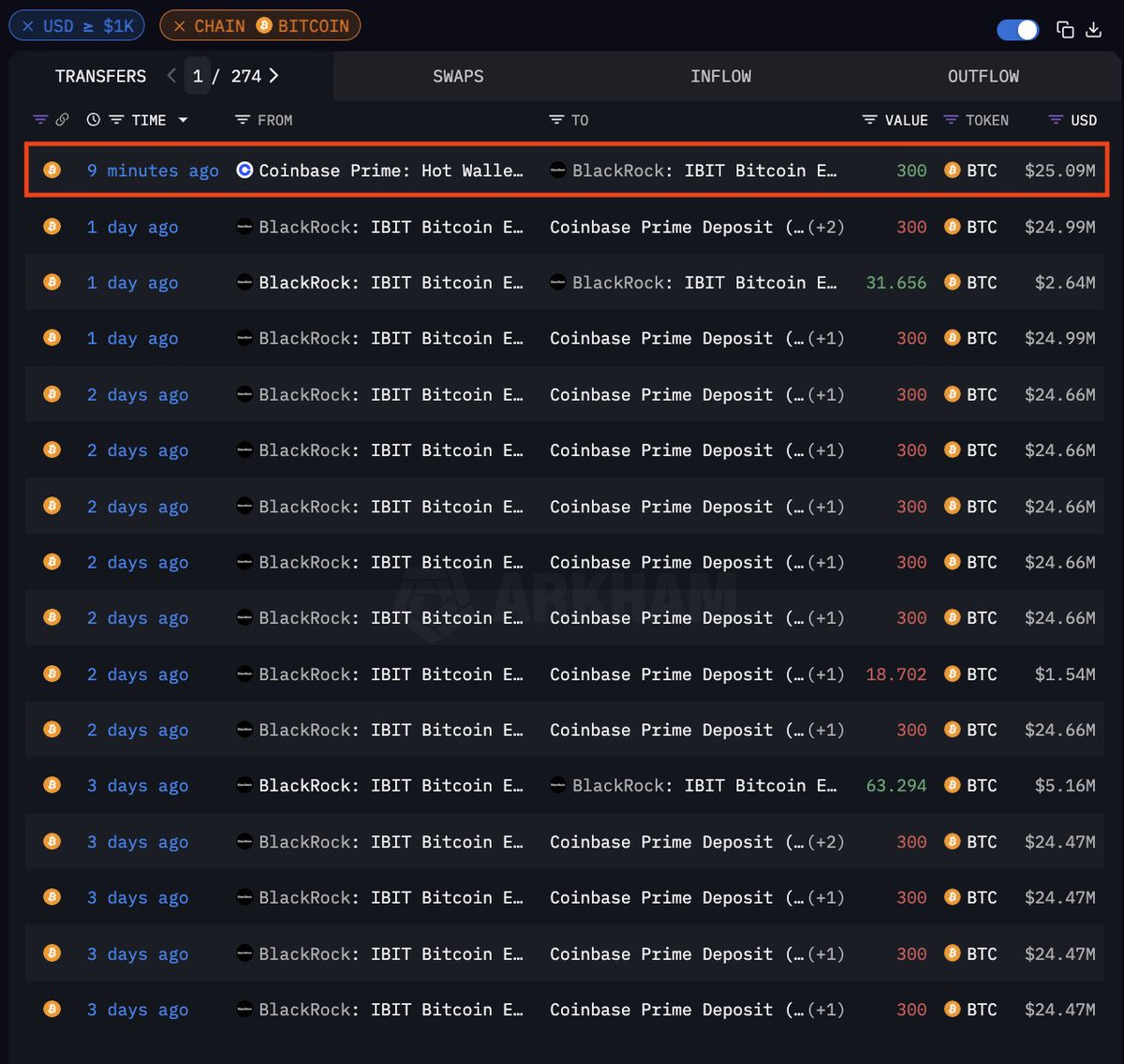Viewport: 1124px width, 1064px height.
Task: Click the next page chevron
Action: [x=273, y=76]
